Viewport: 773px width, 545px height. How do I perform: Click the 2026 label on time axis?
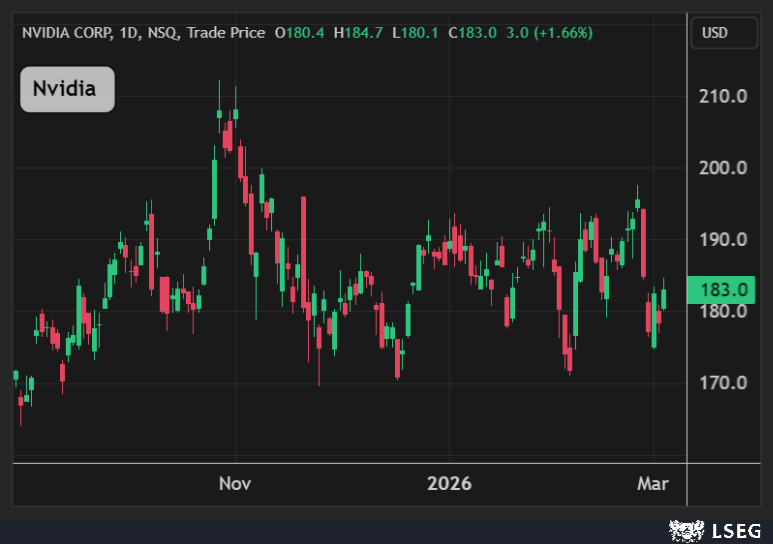[448, 484]
